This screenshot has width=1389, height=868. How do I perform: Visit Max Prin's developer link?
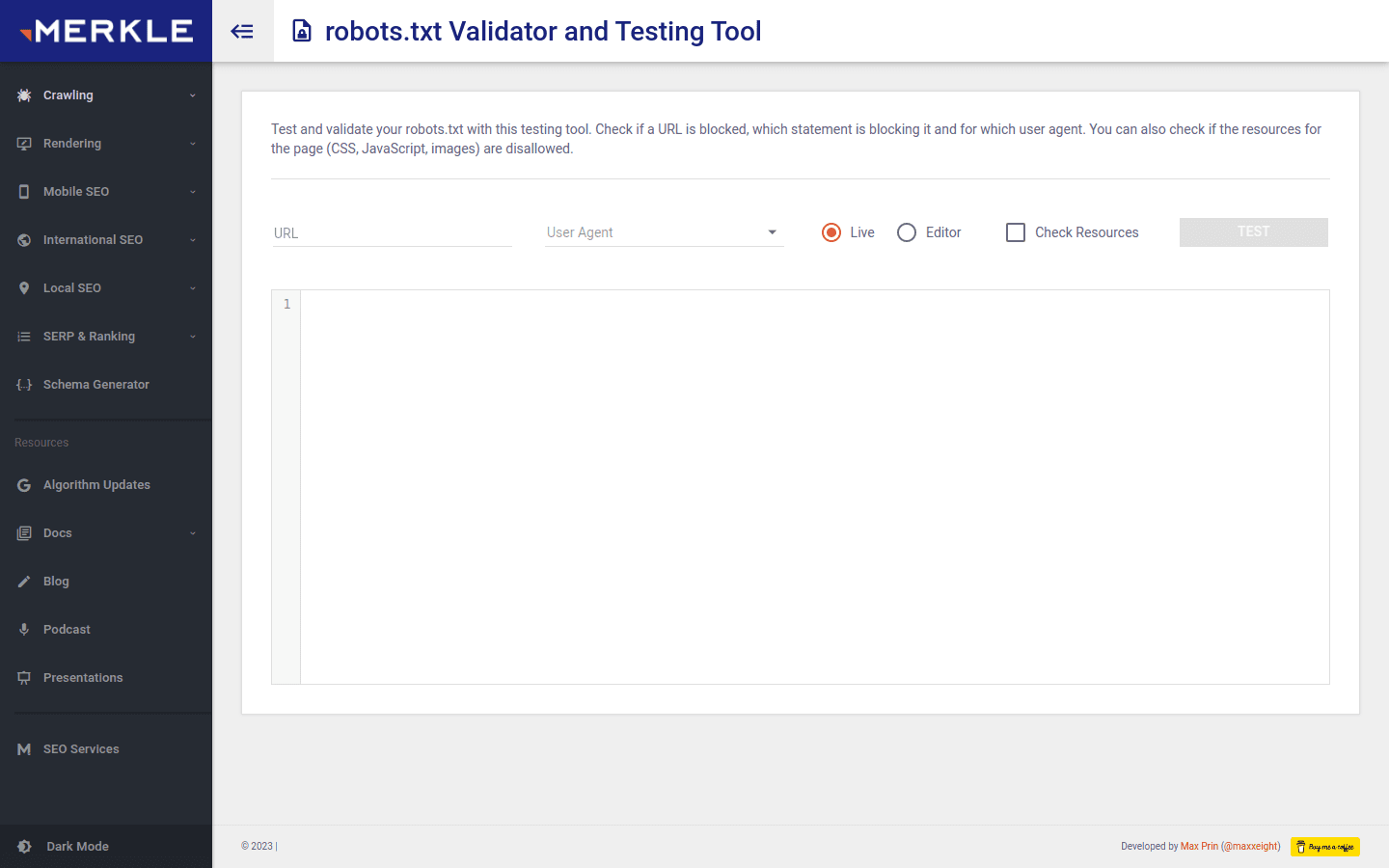coord(1199,846)
